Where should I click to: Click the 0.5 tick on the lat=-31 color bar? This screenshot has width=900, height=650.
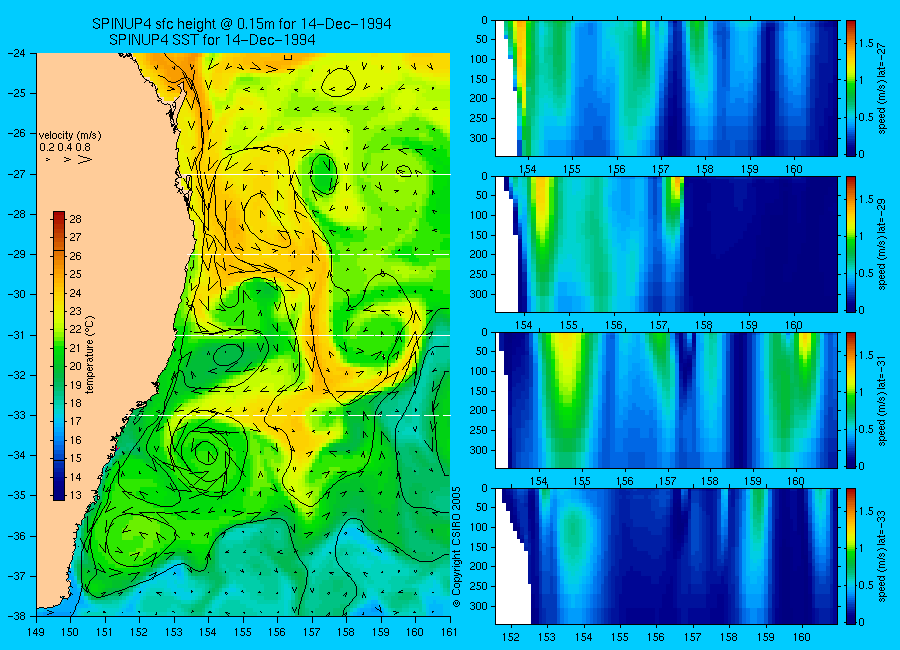(x=866, y=429)
